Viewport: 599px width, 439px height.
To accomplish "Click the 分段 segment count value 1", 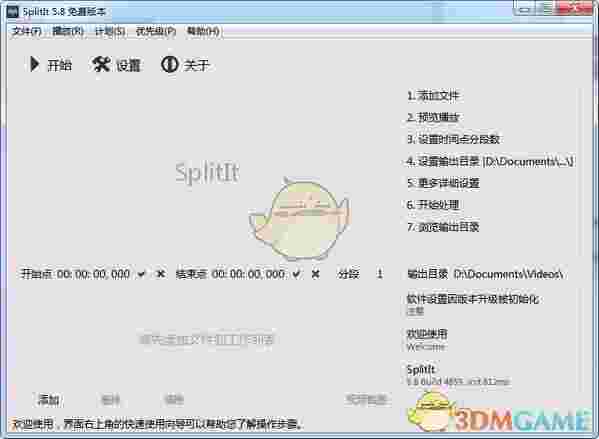I will coord(379,274).
